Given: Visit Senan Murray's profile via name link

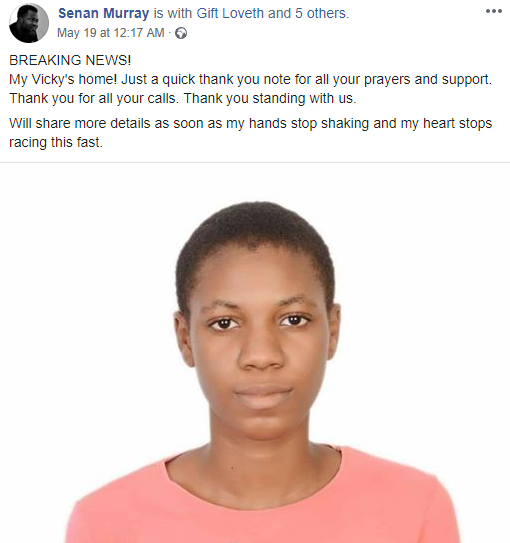Looking at the screenshot, I should (104, 13).
